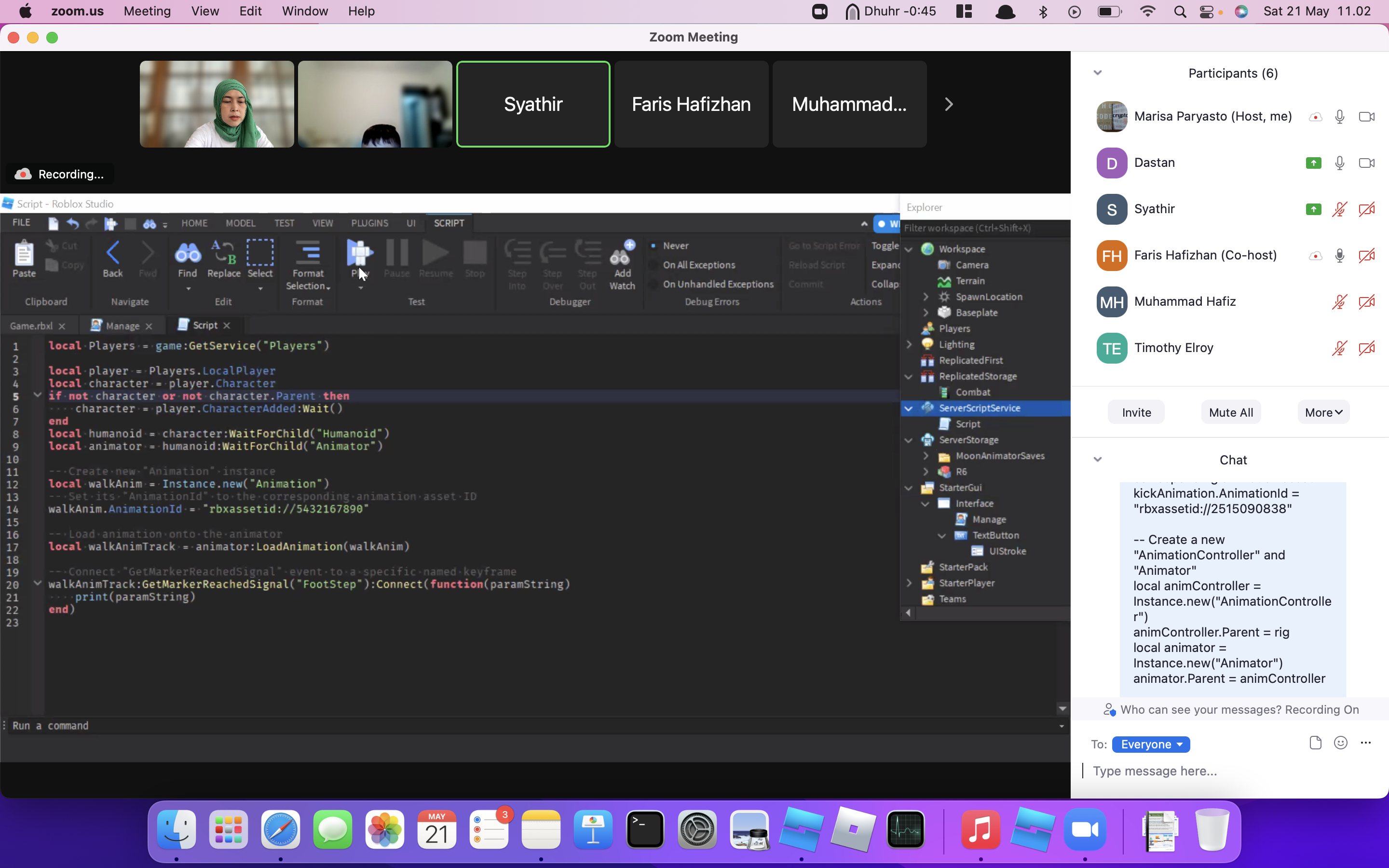1389x868 pixels.
Task: Click Syathir's muted microphone icon
Action: [1340, 209]
